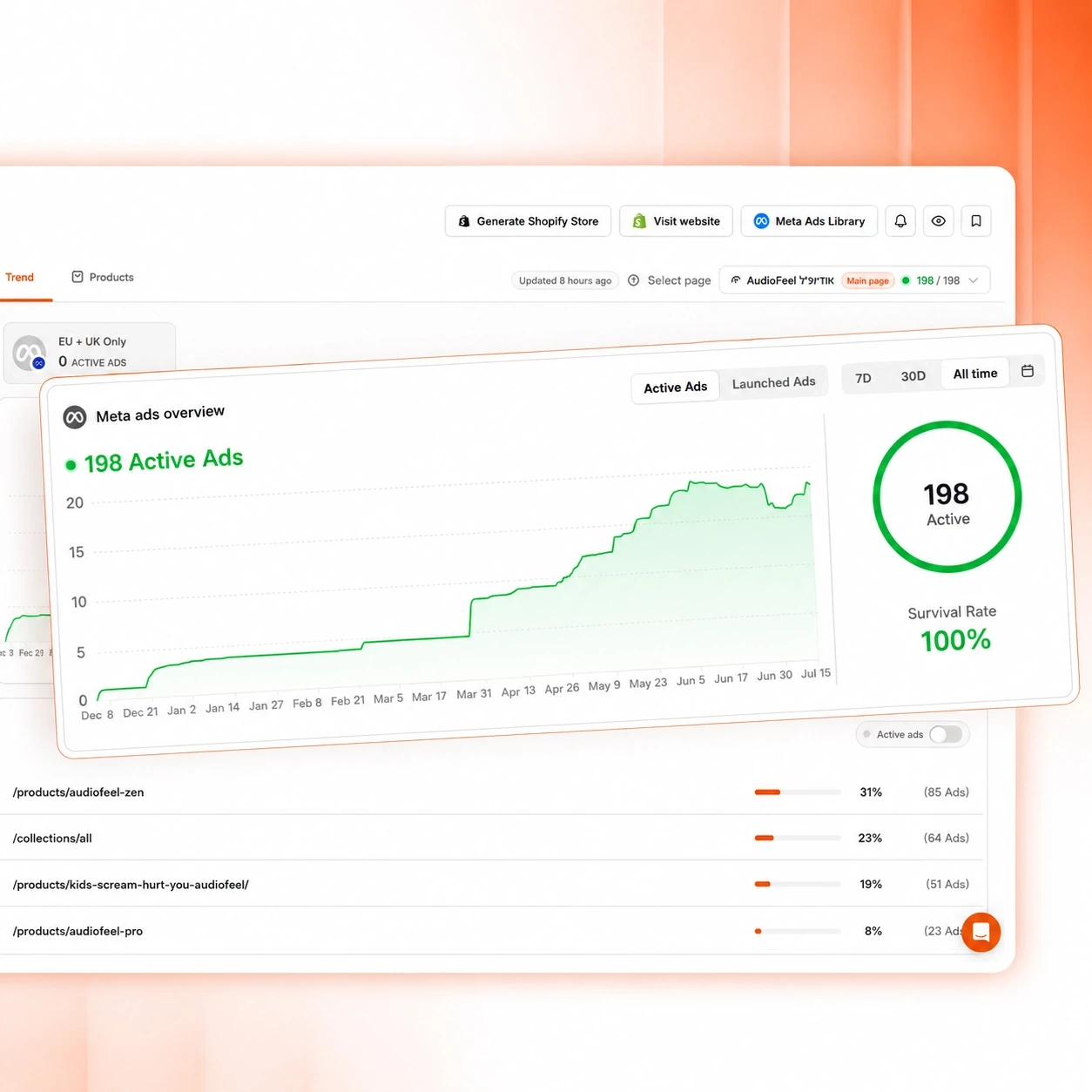Open the Visit website button
Screen dimensions: 1092x1092
(x=676, y=221)
